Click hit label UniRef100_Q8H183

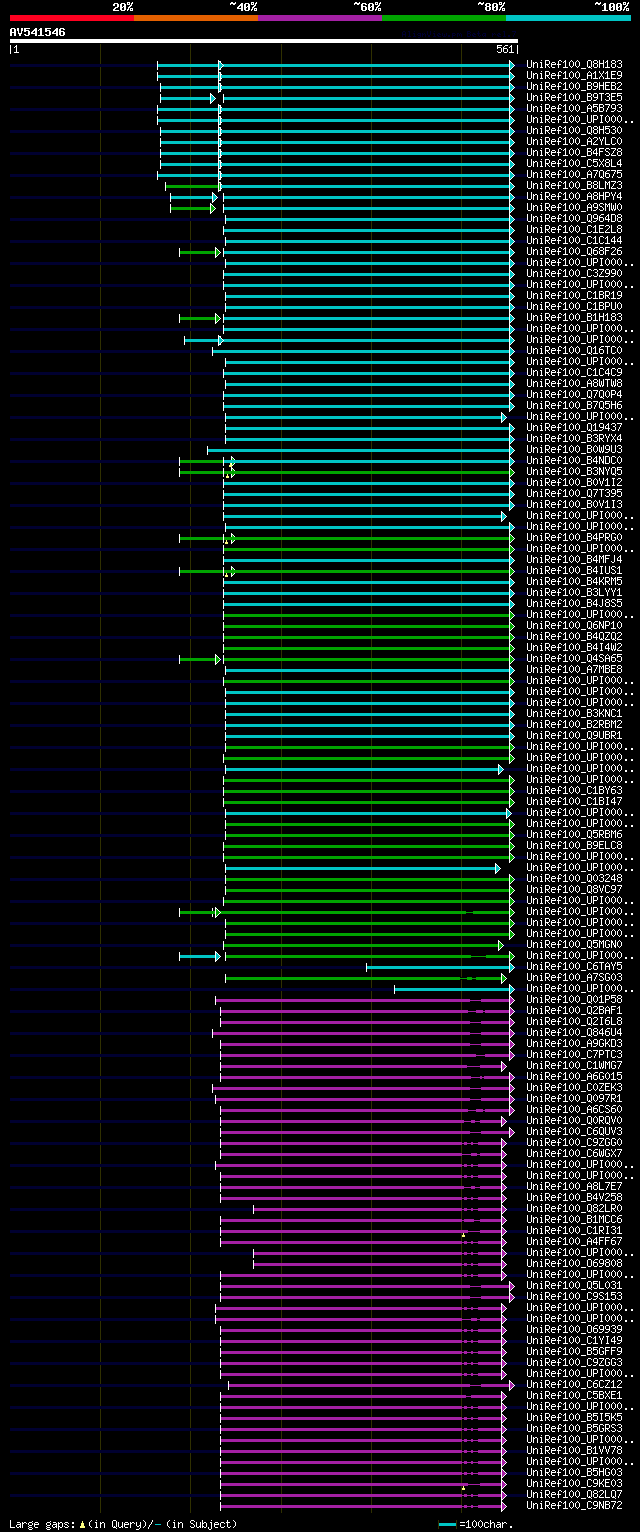click(x=575, y=64)
